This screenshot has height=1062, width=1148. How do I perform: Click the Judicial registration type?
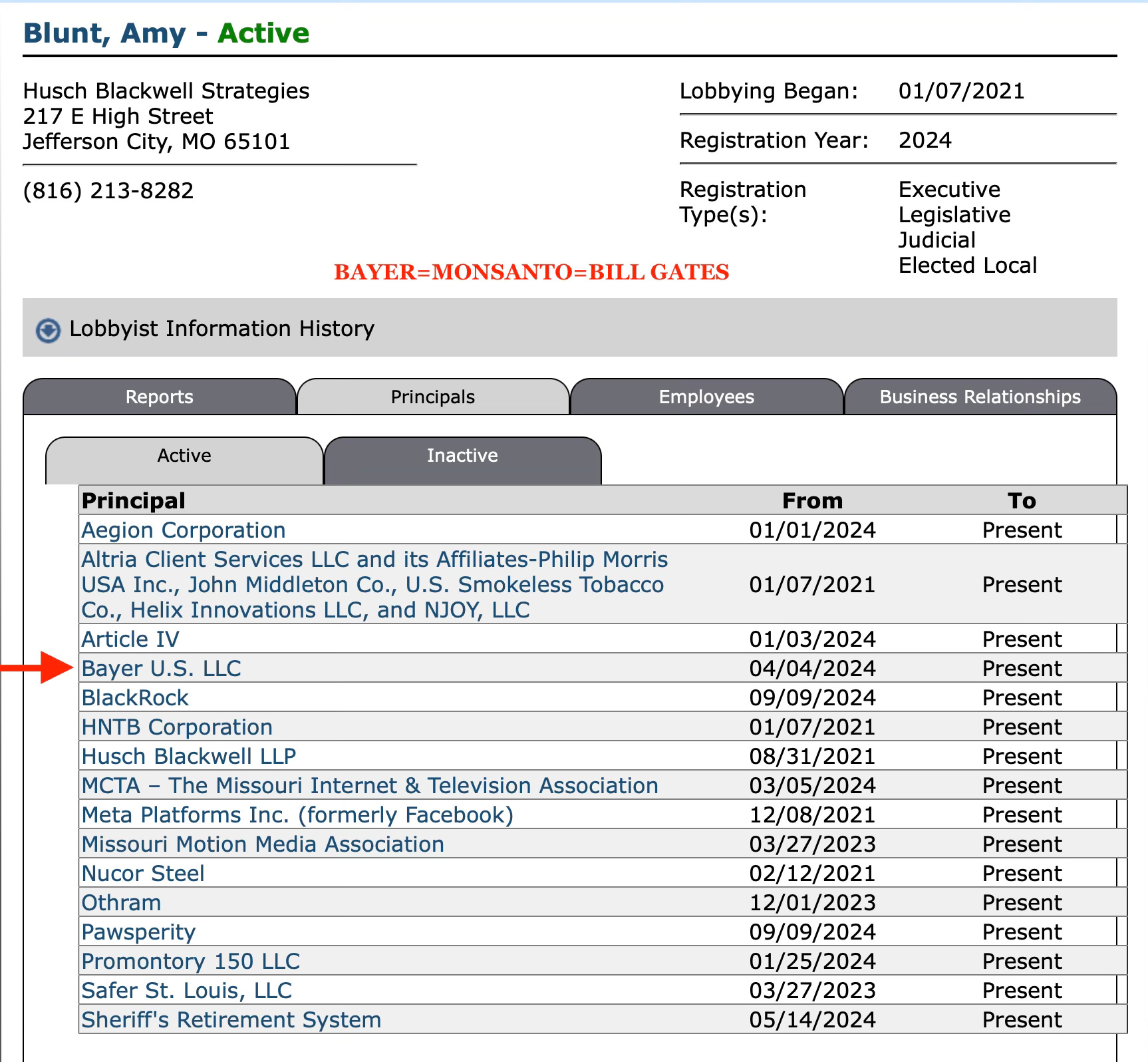[x=937, y=240]
